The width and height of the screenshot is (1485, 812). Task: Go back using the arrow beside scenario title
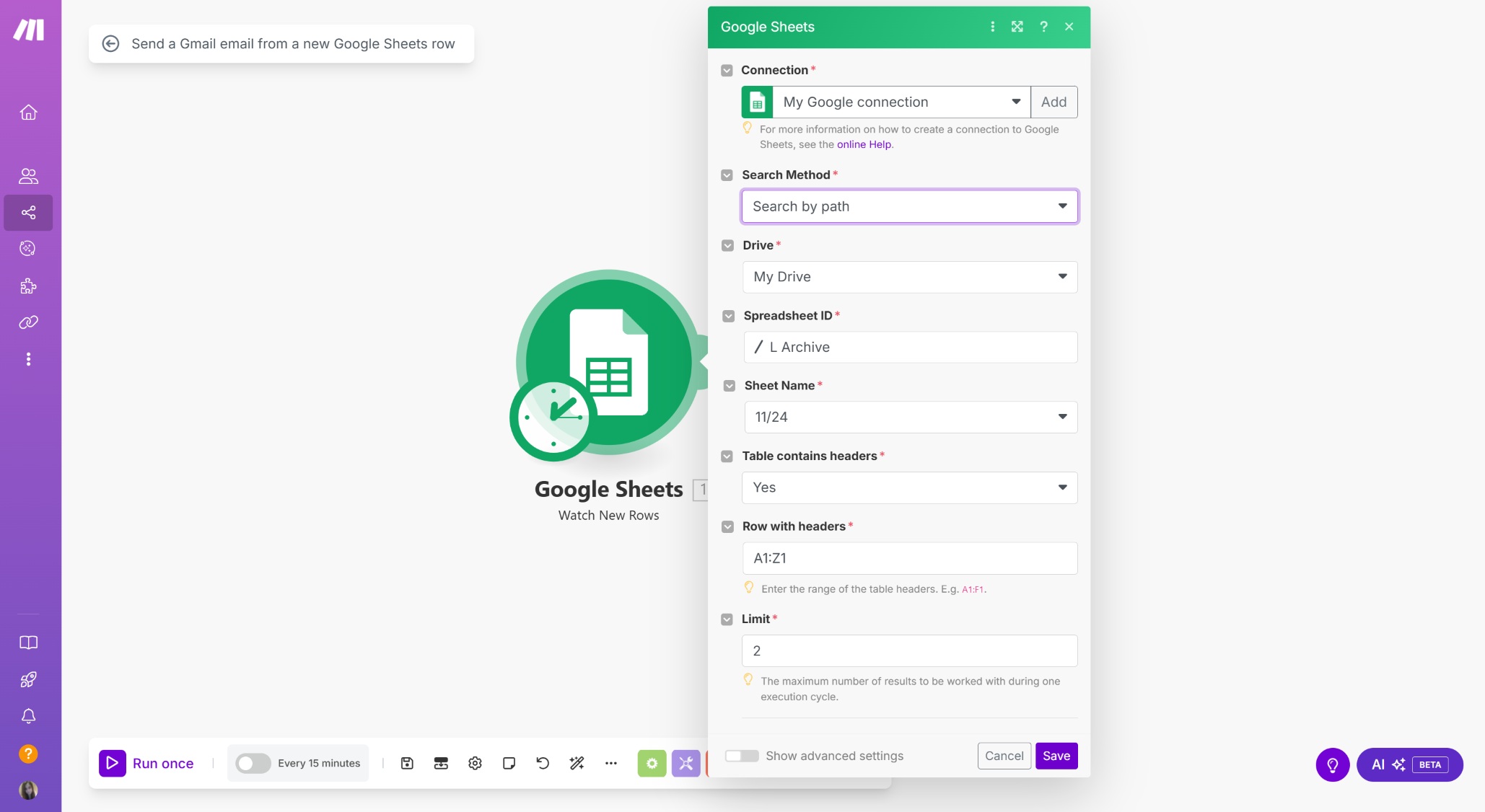(x=110, y=44)
